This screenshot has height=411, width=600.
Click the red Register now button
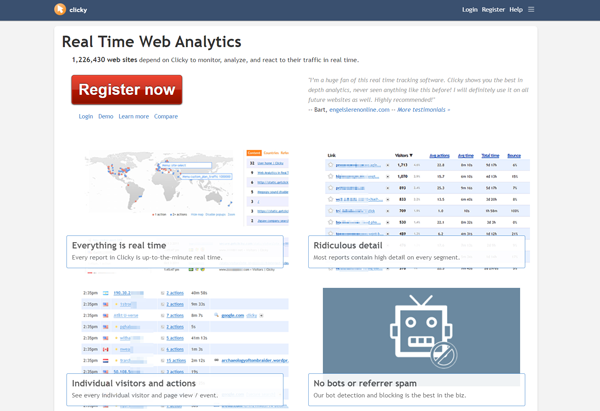[127, 90]
